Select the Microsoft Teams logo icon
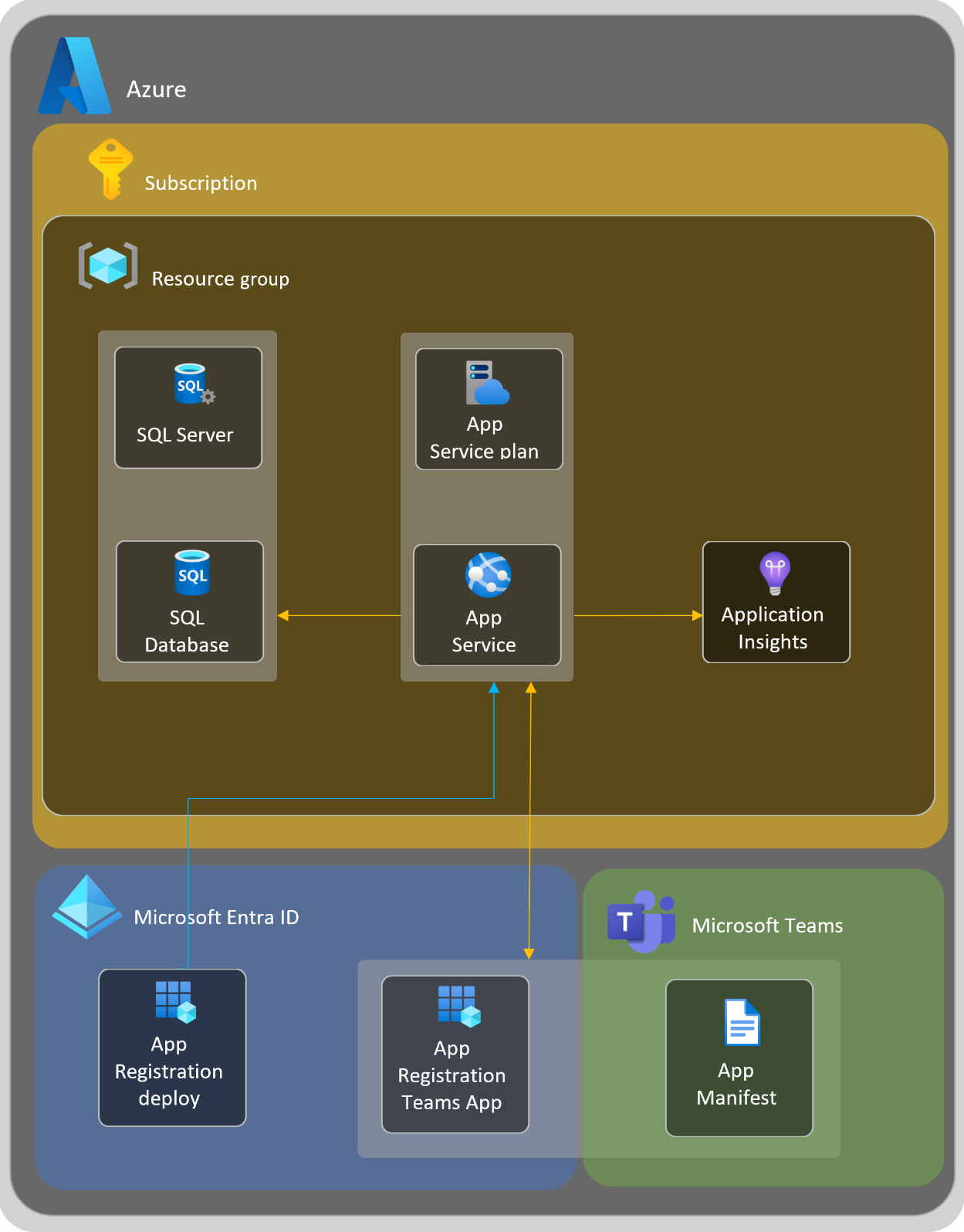Viewport: 964px width, 1232px height. (x=641, y=922)
